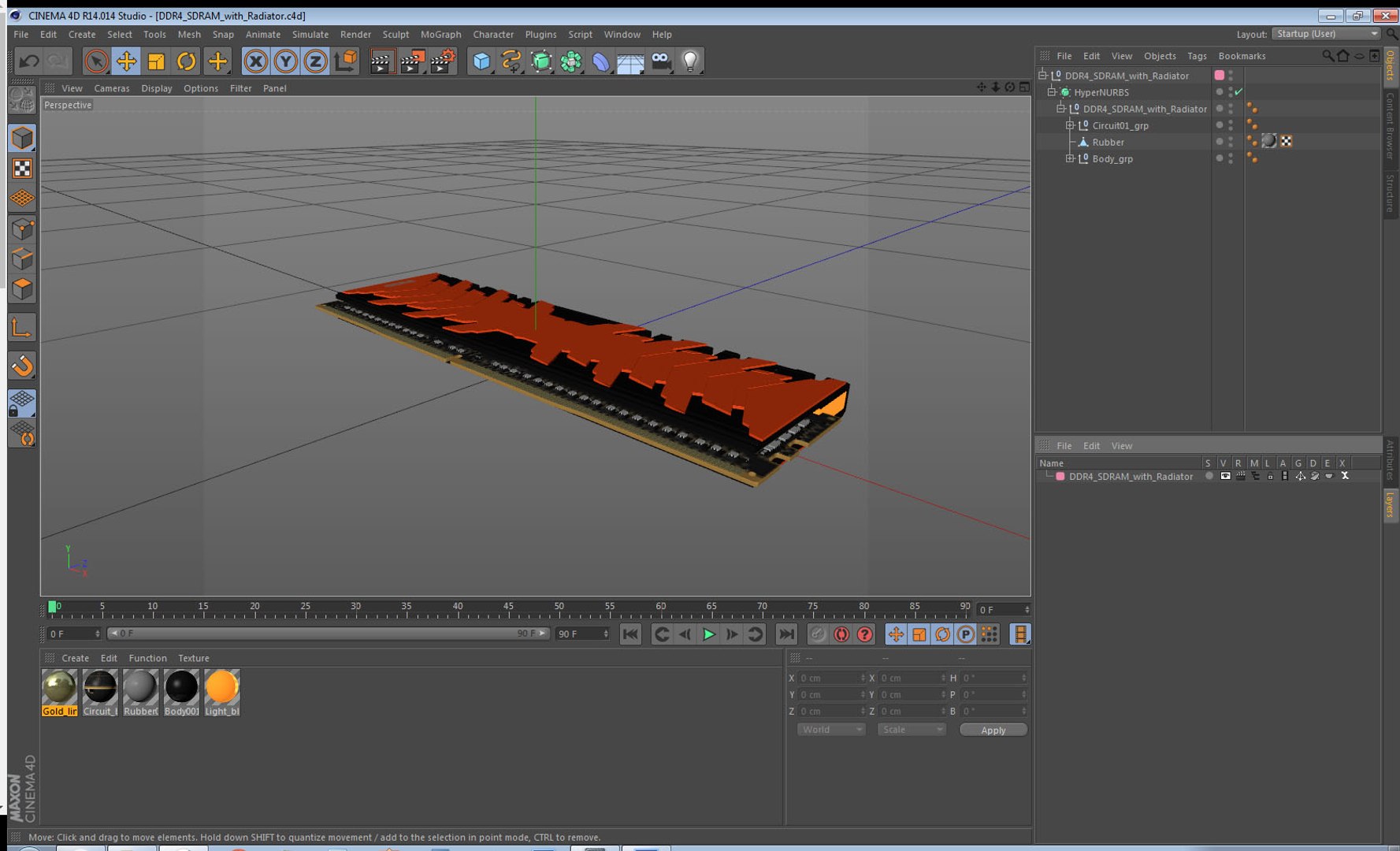The height and width of the screenshot is (851, 1400).
Task: Expand Body_grp in Object Manager
Action: point(1070,158)
